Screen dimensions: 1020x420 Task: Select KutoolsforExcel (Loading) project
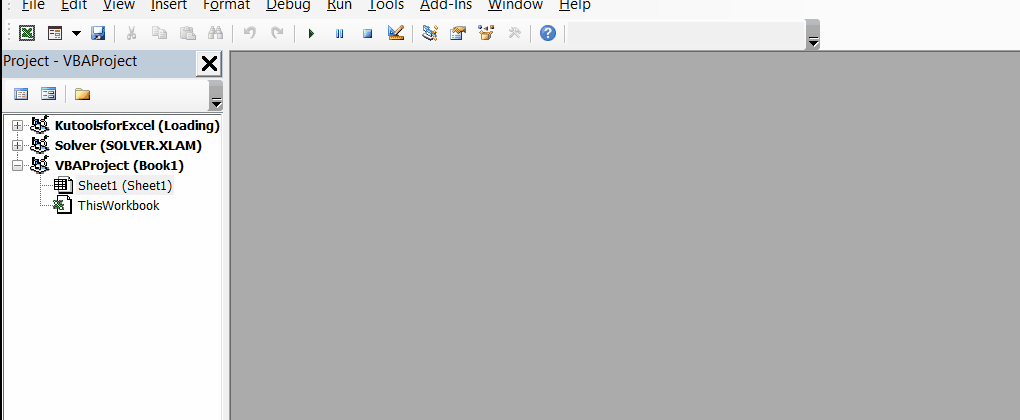tap(137, 125)
